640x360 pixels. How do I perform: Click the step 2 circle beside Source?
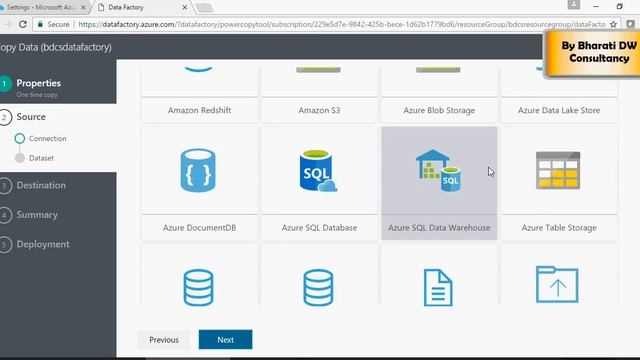(4, 117)
